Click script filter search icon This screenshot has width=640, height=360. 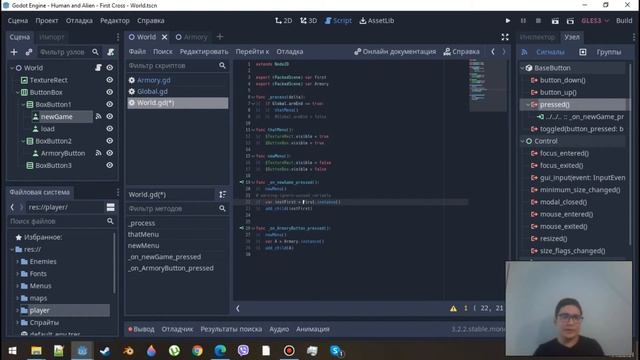222,66
